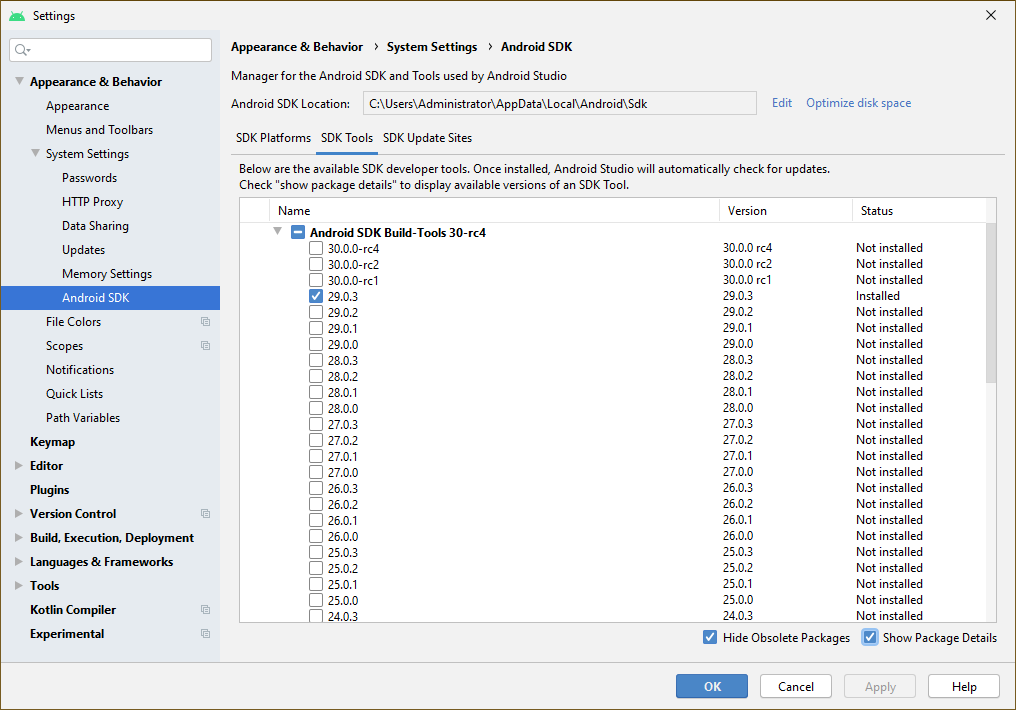The height and width of the screenshot is (710, 1016).
Task: Collapse Android SDK Build-Tools 30-rc4 group
Action: pyautogui.click(x=277, y=231)
